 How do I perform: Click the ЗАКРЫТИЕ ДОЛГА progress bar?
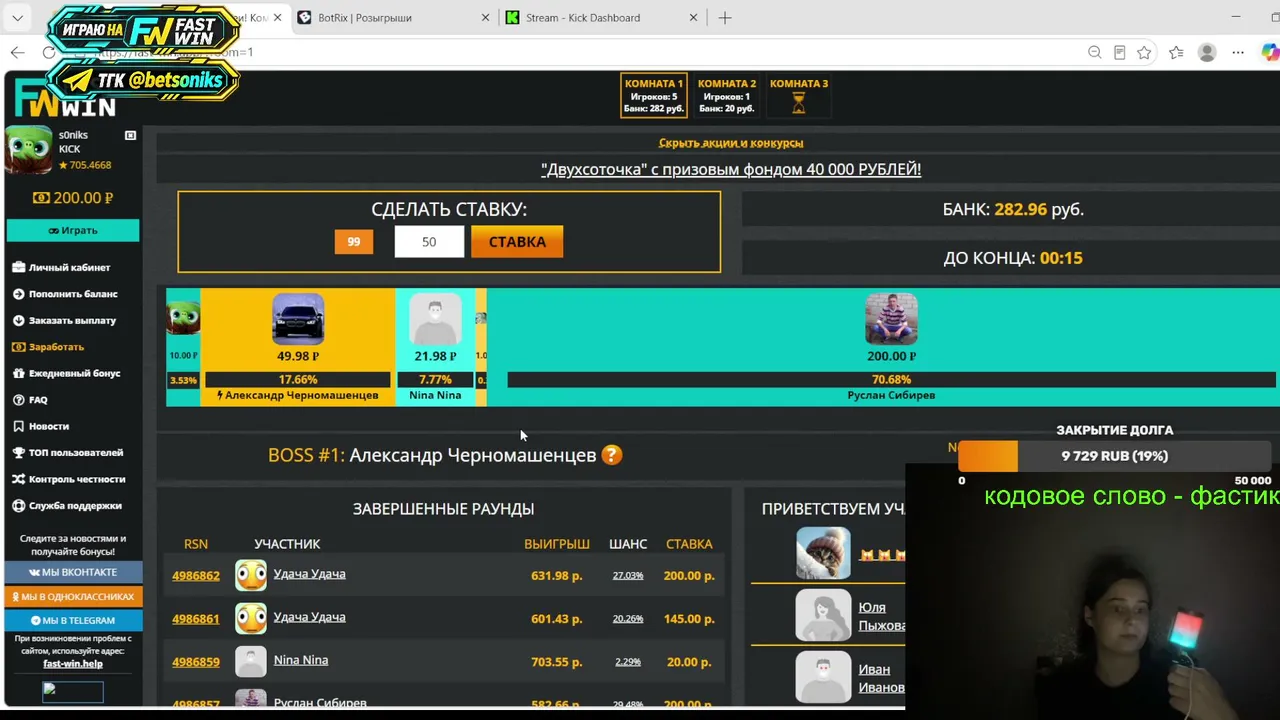click(x=1115, y=456)
